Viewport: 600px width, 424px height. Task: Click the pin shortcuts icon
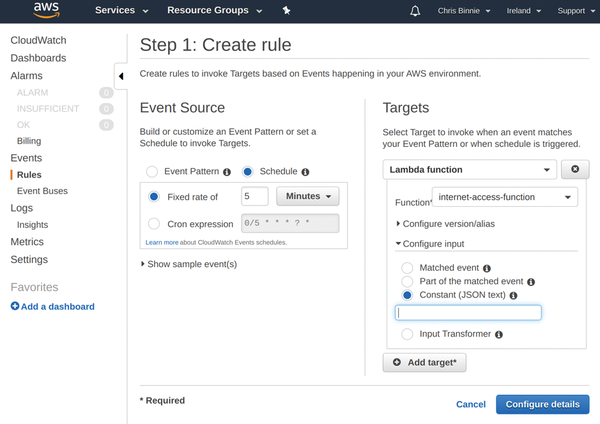[286, 10]
